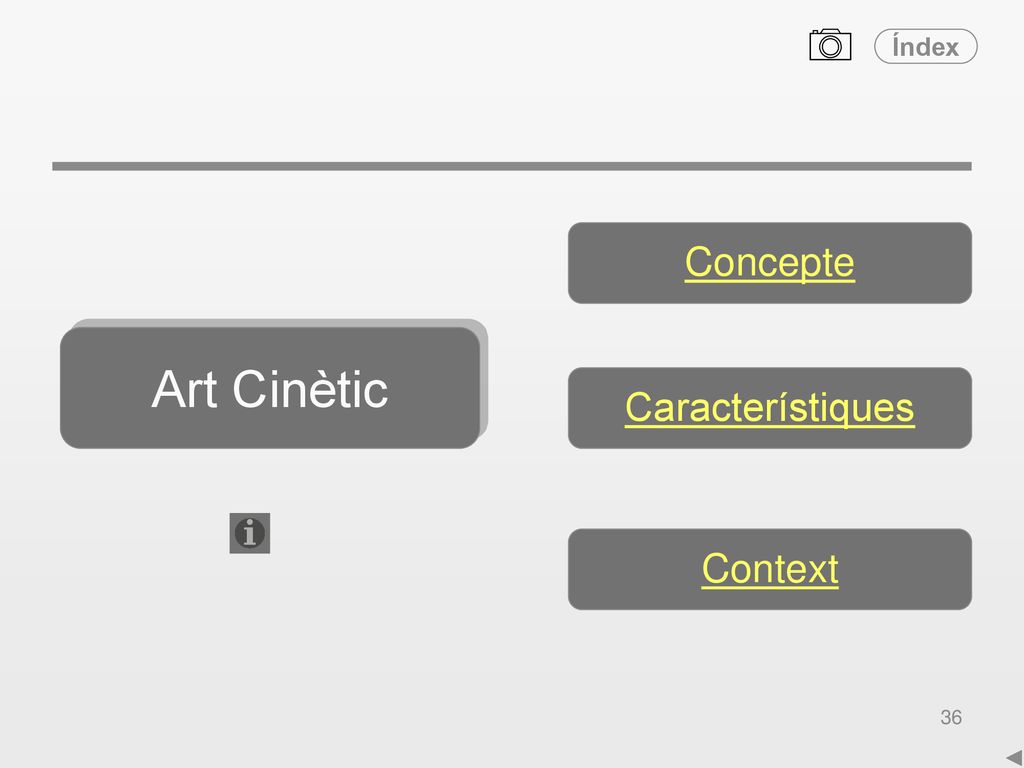This screenshot has height=768, width=1024.
Task: Click the gray Característiques rounded button box
Action: [x=769, y=408]
